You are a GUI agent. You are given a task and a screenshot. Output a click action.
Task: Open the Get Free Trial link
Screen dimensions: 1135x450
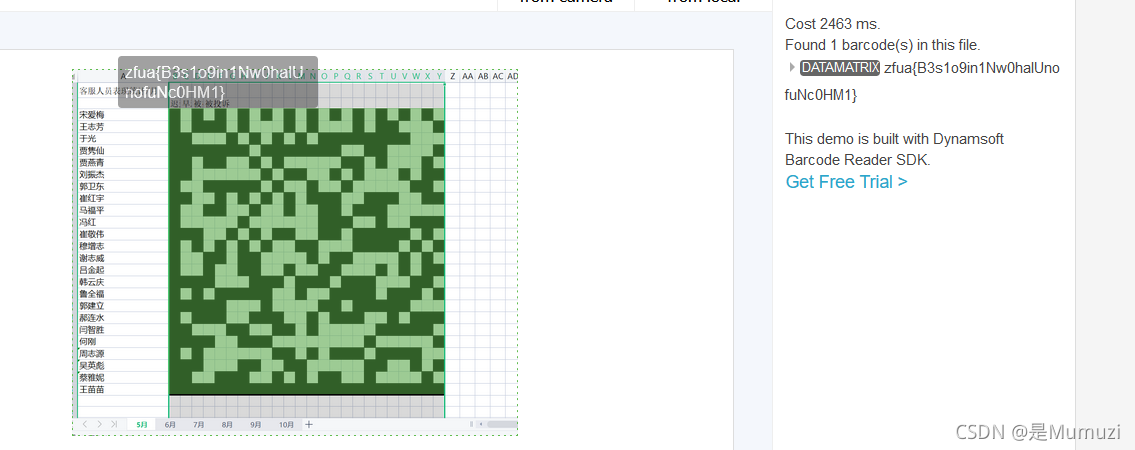pos(846,182)
